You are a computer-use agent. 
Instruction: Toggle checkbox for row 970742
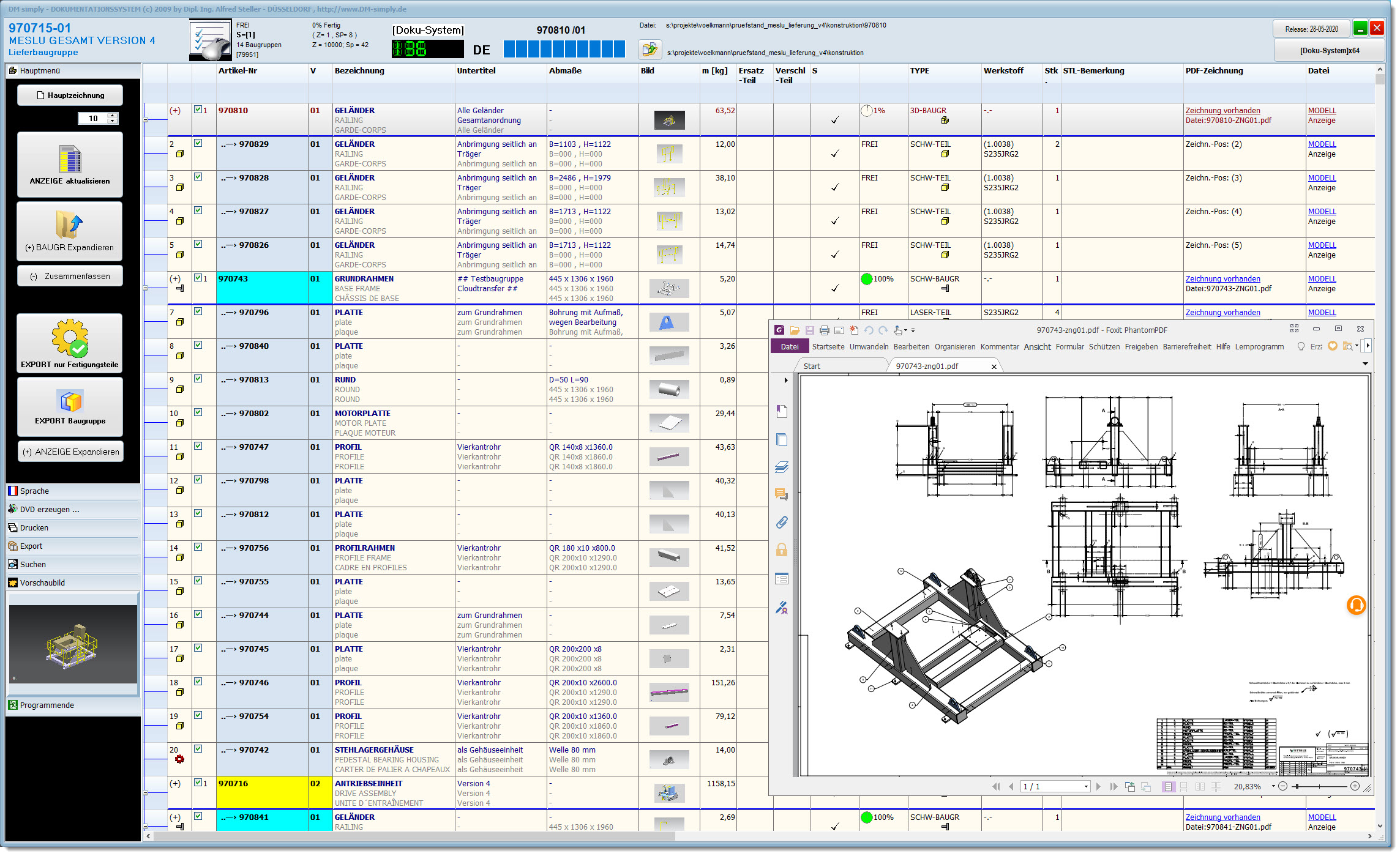[x=198, y=749]
